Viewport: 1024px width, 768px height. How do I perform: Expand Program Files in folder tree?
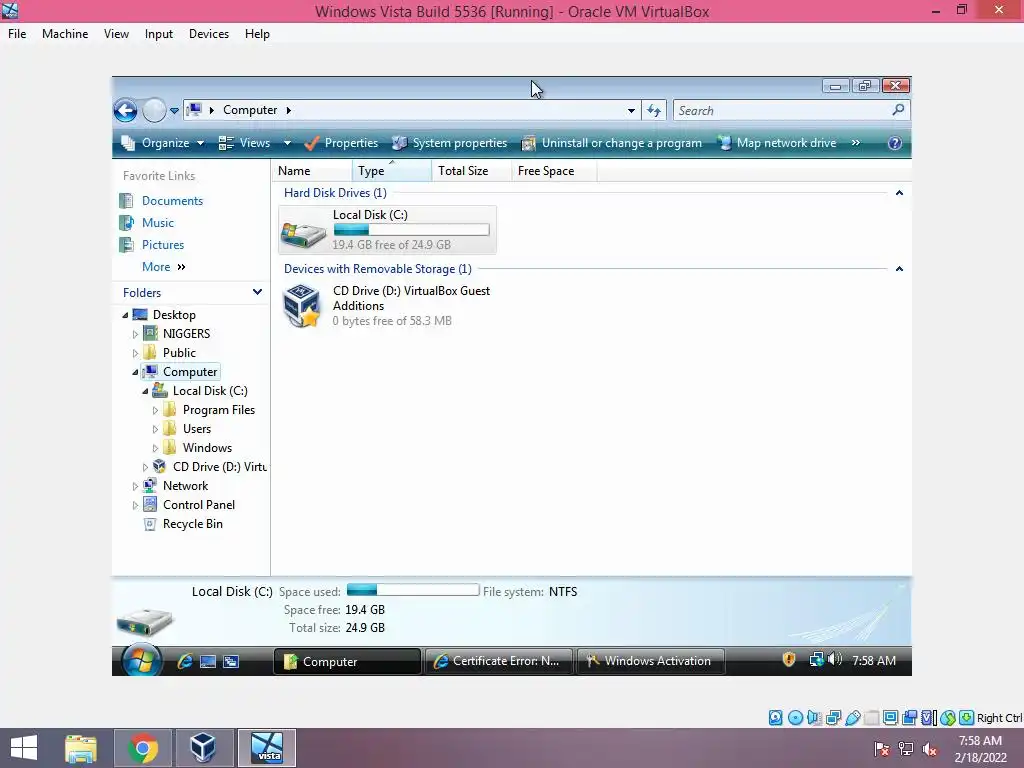tap(155, 410)
